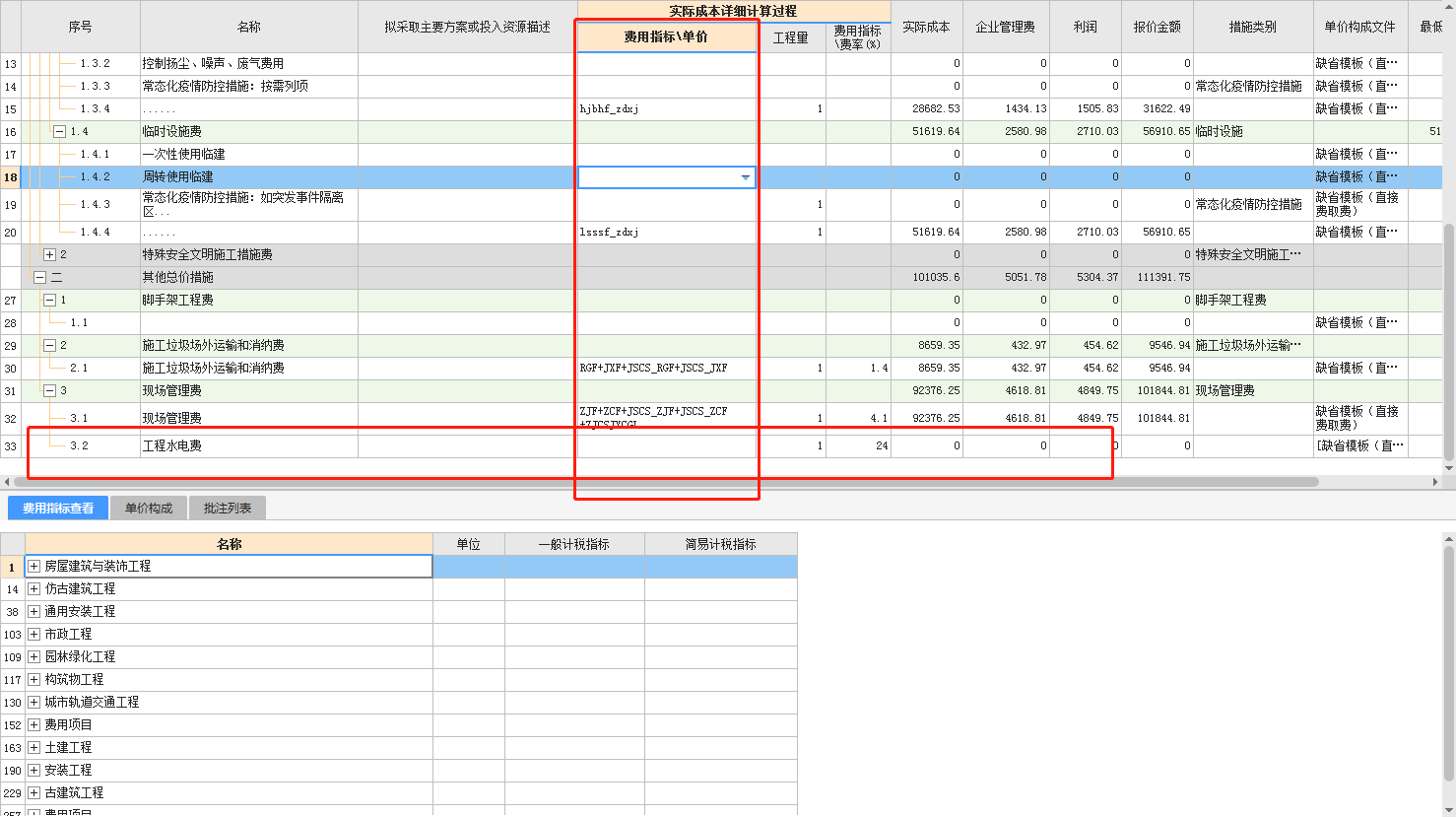Screen dimensions: 1456x817
Task: Collapse the 二 其他总价措施 node
Action: click(39, 278)
